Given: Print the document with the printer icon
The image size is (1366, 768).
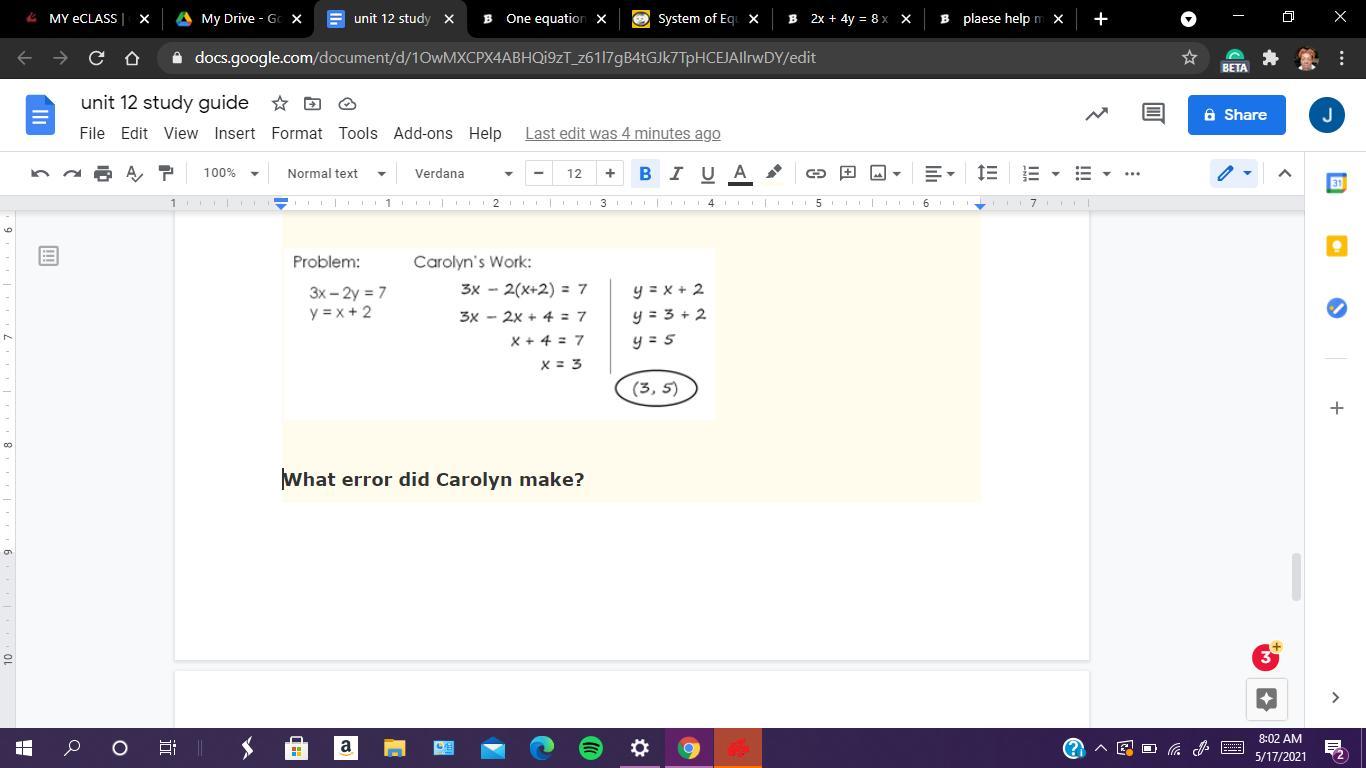Looking at the screenshot, I should 103,173.
